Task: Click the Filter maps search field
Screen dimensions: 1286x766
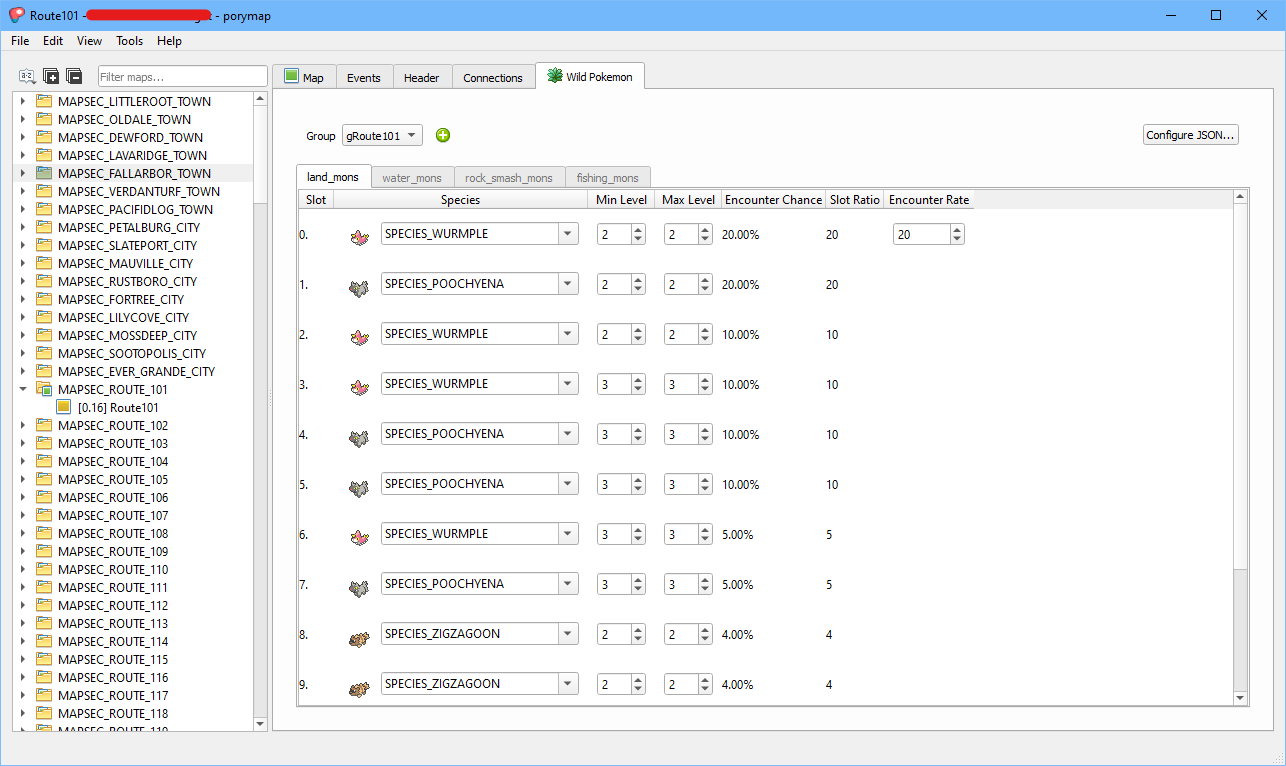Action: point(182,77)
